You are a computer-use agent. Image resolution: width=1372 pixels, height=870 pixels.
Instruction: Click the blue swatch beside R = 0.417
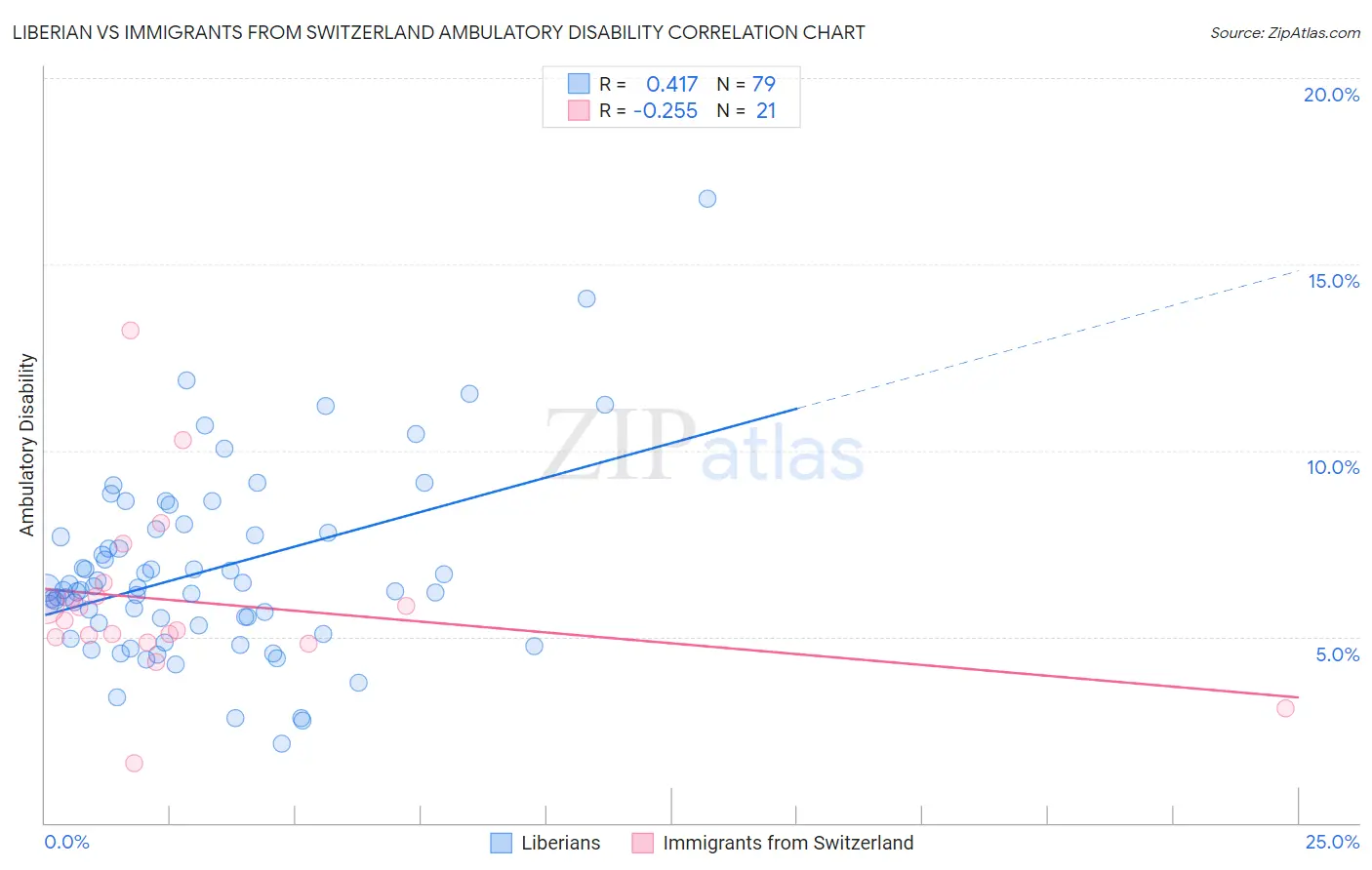tap(579, 84)
